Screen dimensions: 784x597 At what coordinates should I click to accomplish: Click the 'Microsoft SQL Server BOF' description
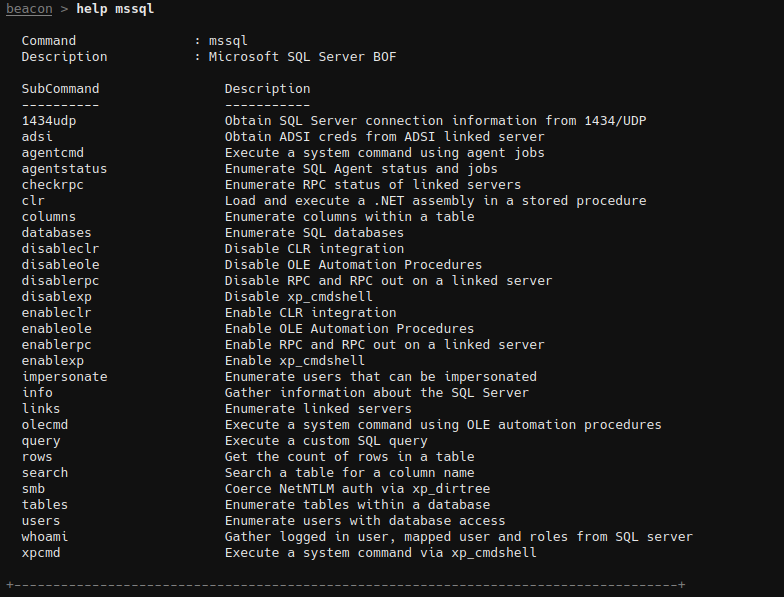click(302, 57)
